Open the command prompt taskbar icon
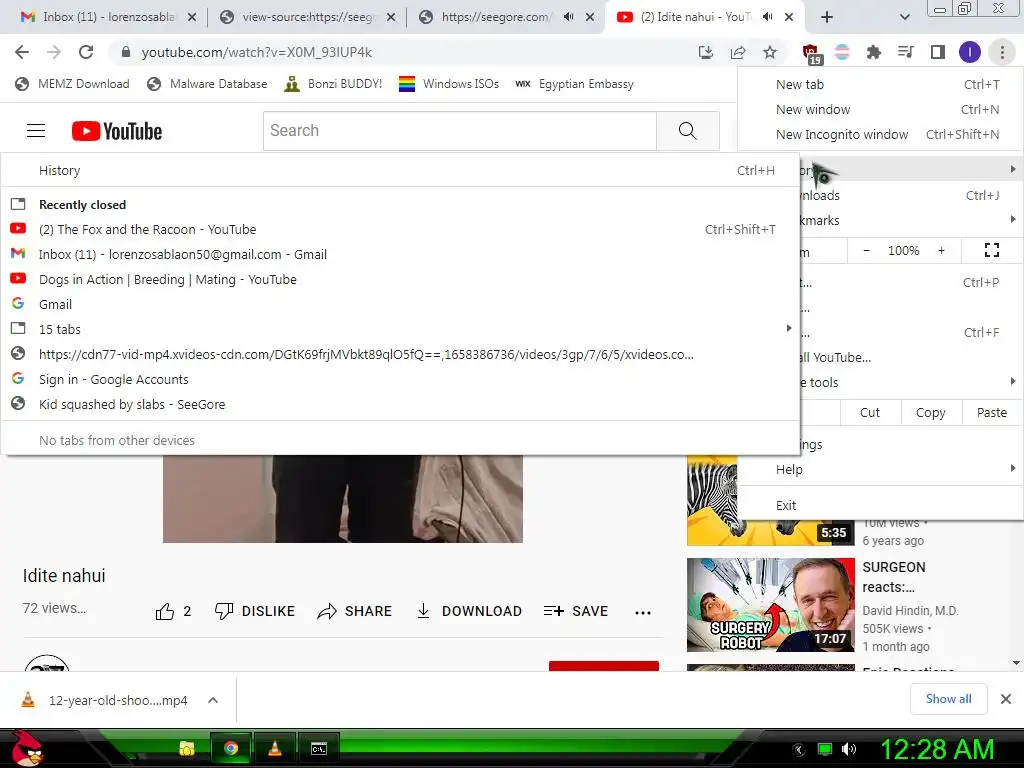The width and height of the screenshot is (1024, 768). click(x=318, y=748)
